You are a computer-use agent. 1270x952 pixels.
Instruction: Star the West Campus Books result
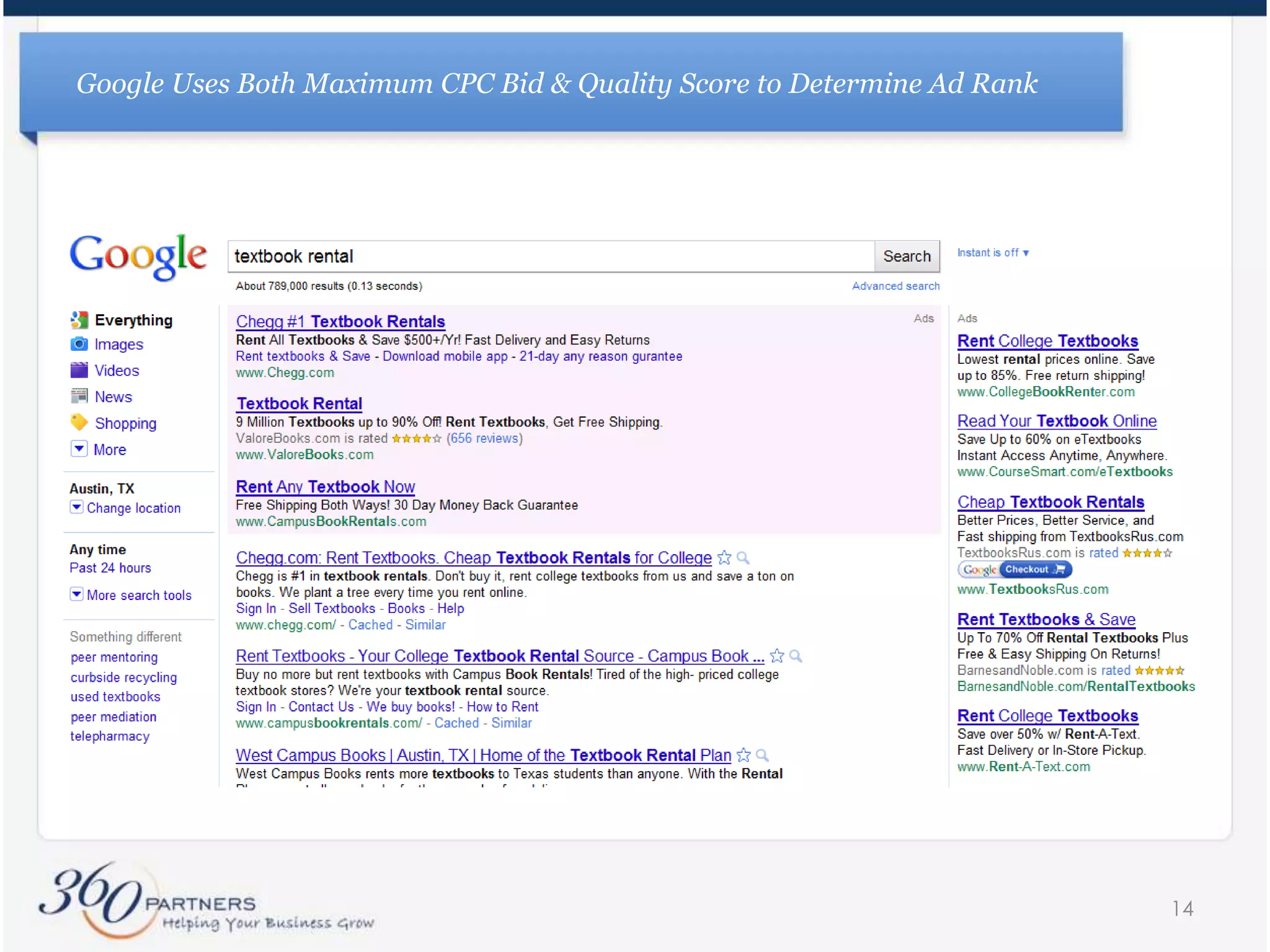coord(744,755)
